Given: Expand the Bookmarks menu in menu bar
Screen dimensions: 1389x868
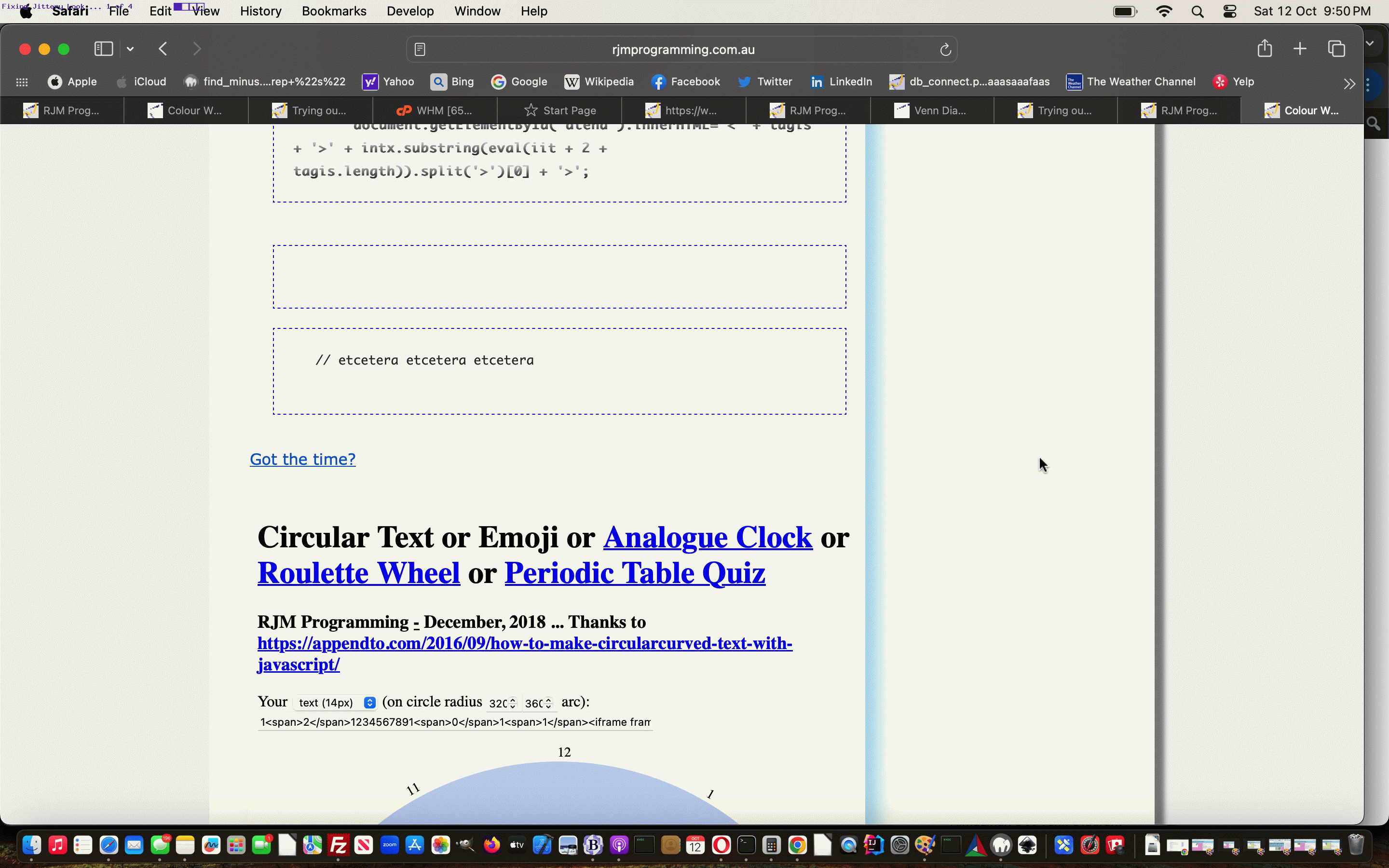Looking at the screenshot, I should coord(333,11).
